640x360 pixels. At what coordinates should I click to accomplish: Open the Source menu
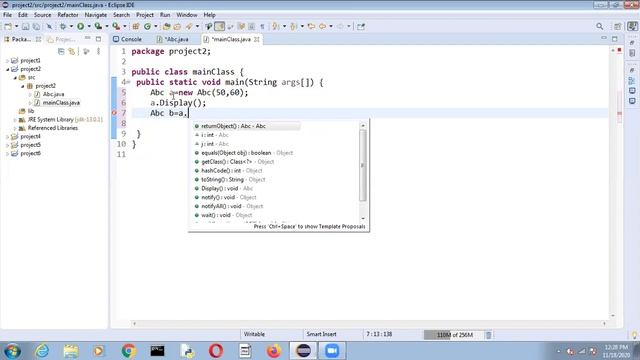pos(42,15)
